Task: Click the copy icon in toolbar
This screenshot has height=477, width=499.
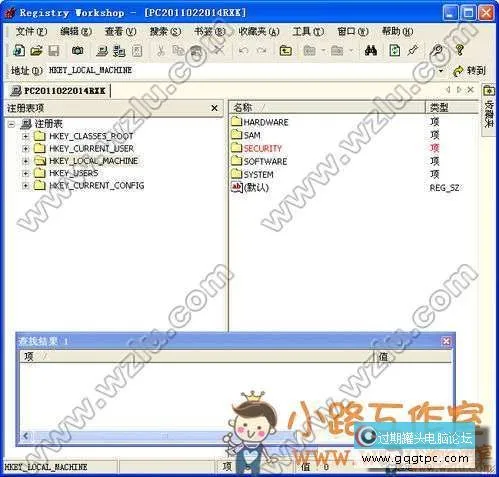Action: click(178, 51)
